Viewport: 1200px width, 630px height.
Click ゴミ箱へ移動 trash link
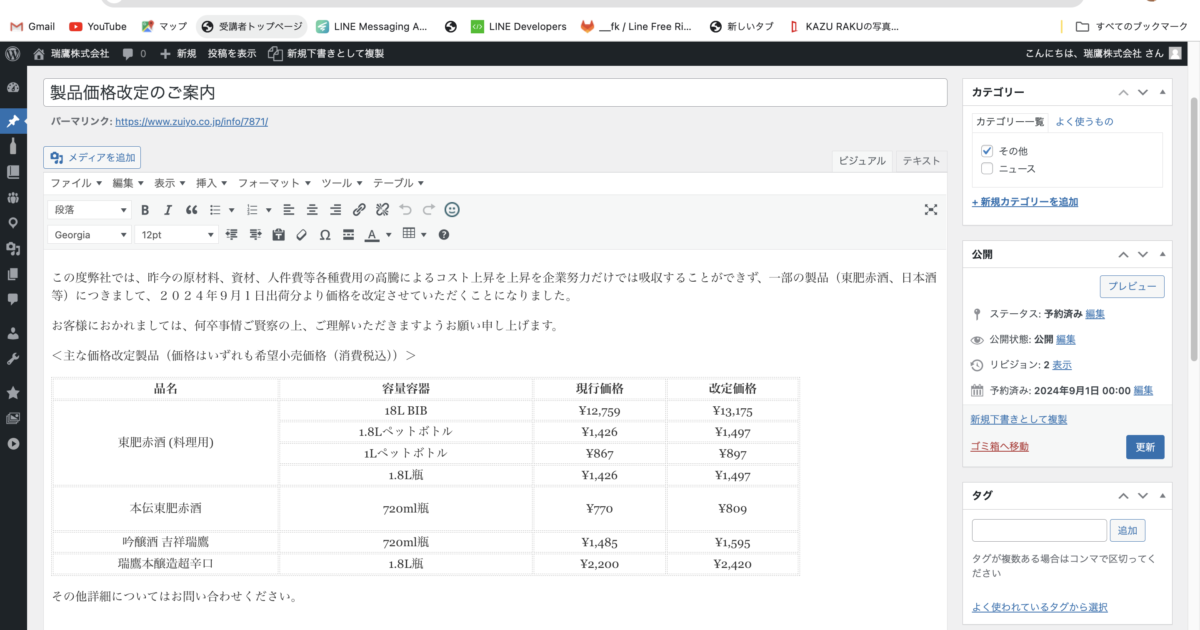(999, 447)
